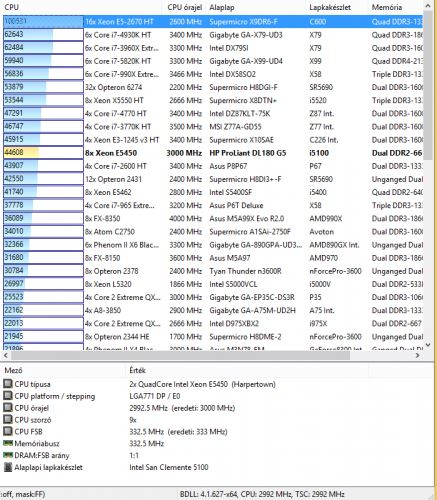Viewport: 437px width, 500px height.
Task: Select the 8x Opteron 2344 HE row
Action: coord(213,337)
